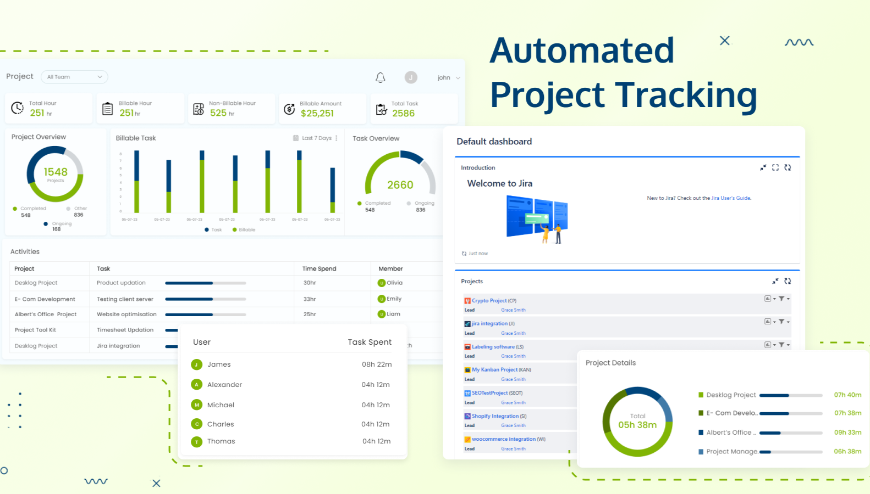Open the notification bell
870x494 pixels.
pyautogui.click(x=380, y=78)
